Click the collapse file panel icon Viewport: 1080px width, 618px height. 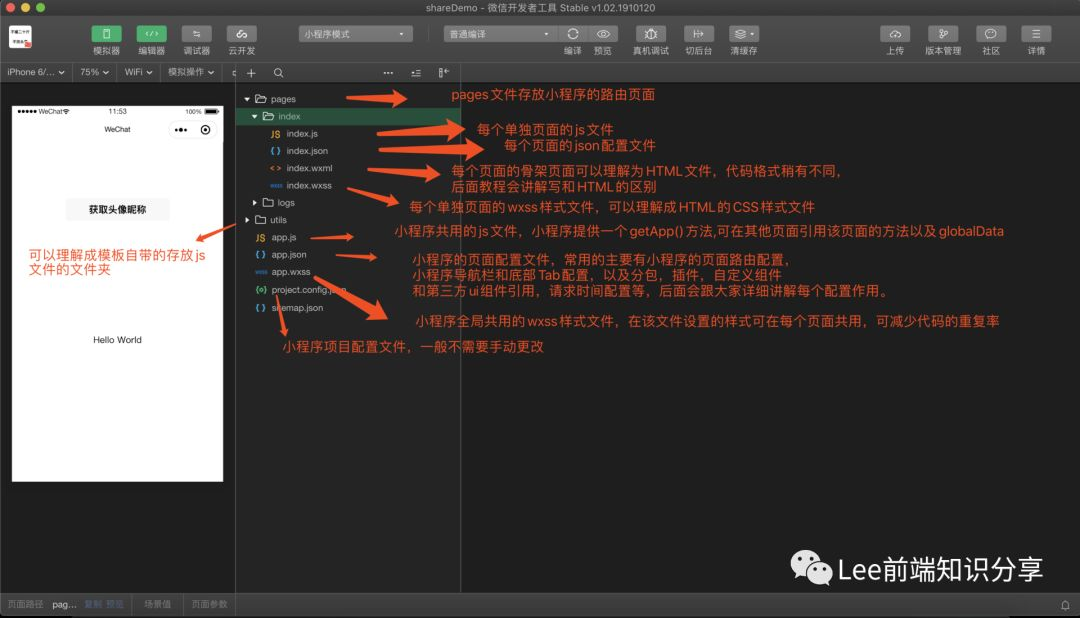444,73
